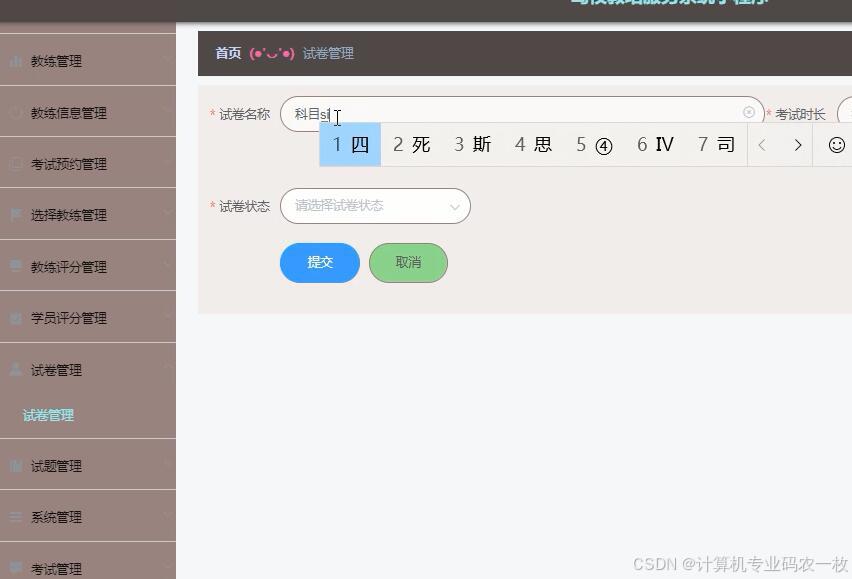
Task: Open the 考试预约管理 sidebar menu
Action: (87, 163)
